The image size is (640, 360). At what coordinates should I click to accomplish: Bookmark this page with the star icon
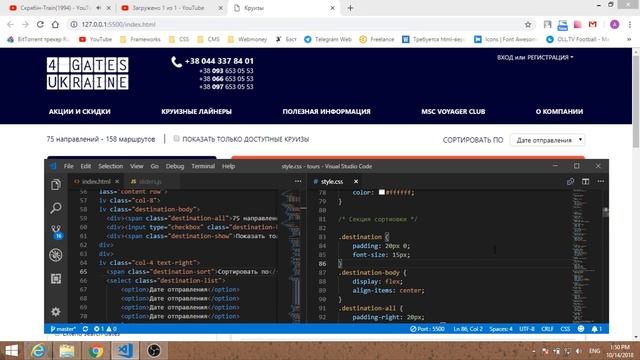click(528, 24)
